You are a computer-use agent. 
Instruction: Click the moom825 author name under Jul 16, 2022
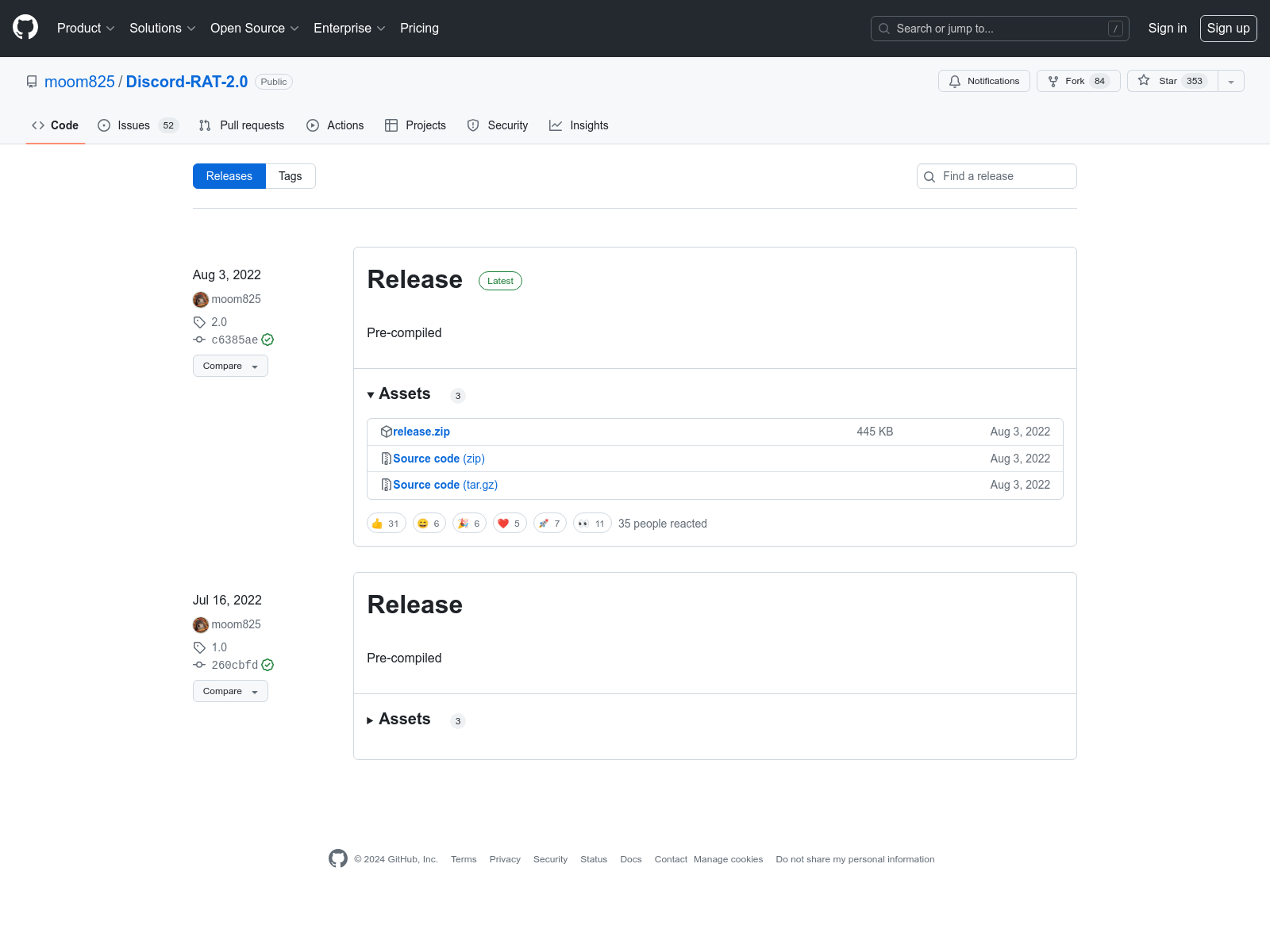(x=236, y=624)
